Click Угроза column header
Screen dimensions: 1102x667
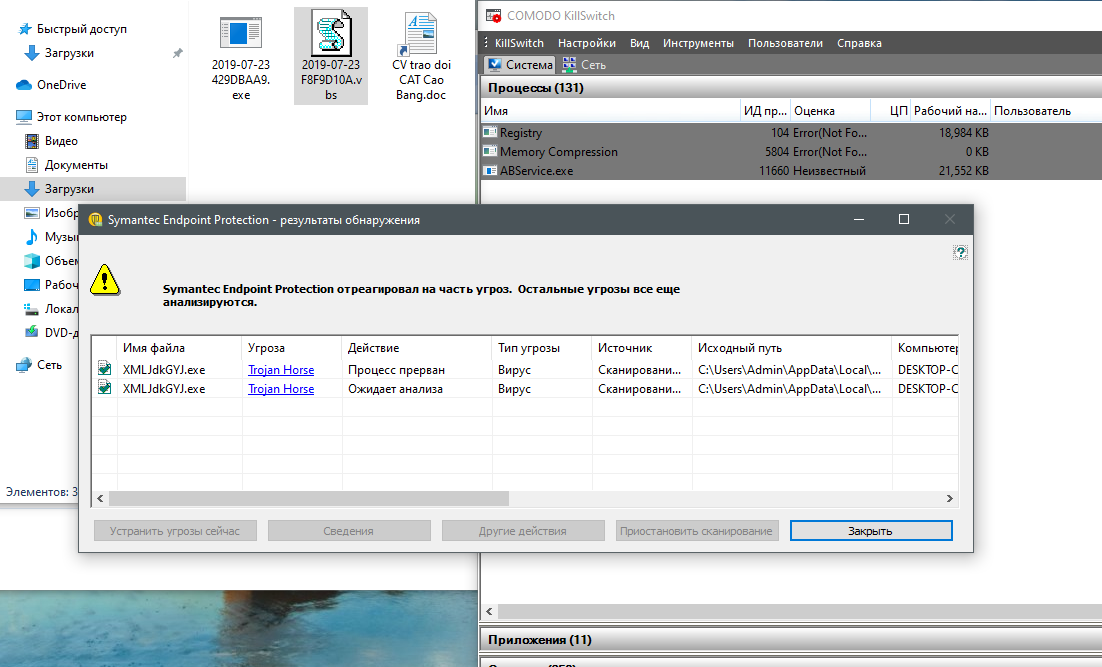click(x=292, y=348)
